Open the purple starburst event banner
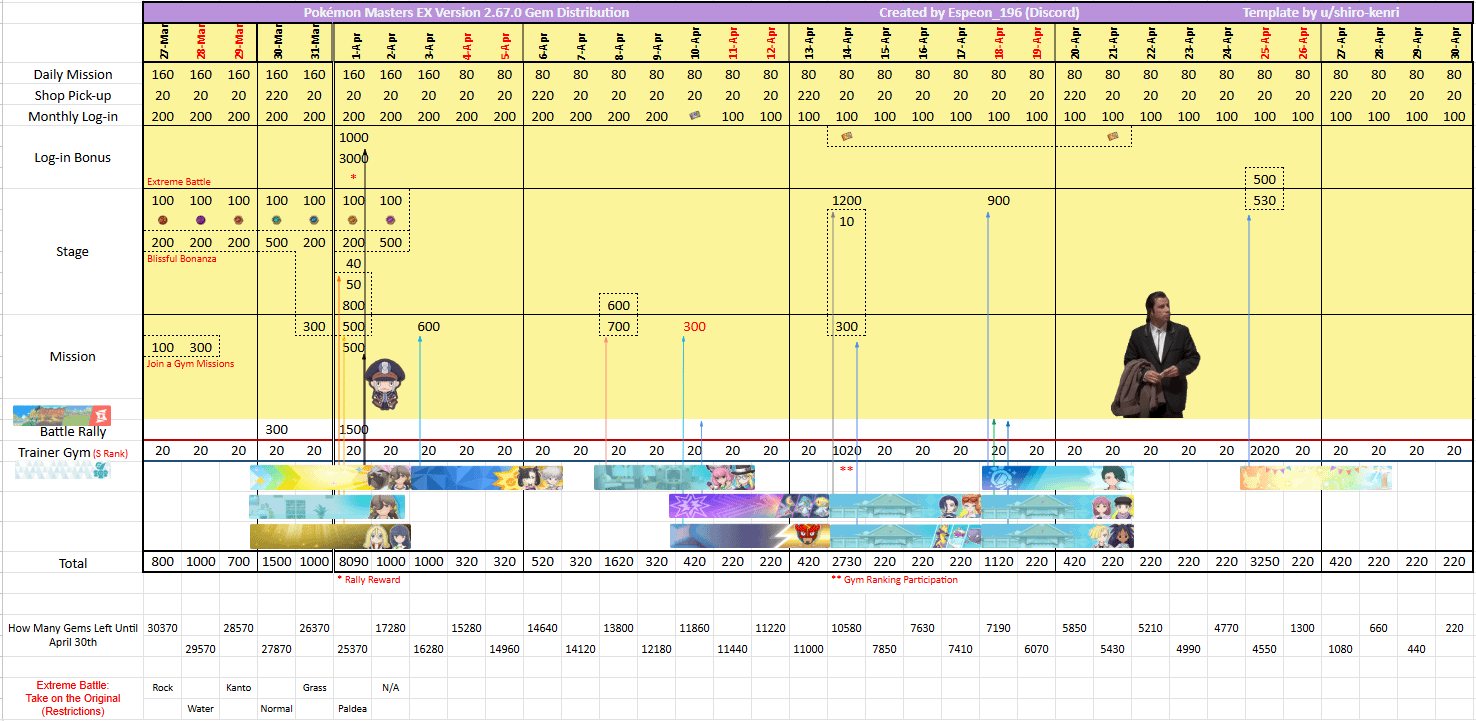This screenshot has height=721, width=1476. tap(750, 507)
